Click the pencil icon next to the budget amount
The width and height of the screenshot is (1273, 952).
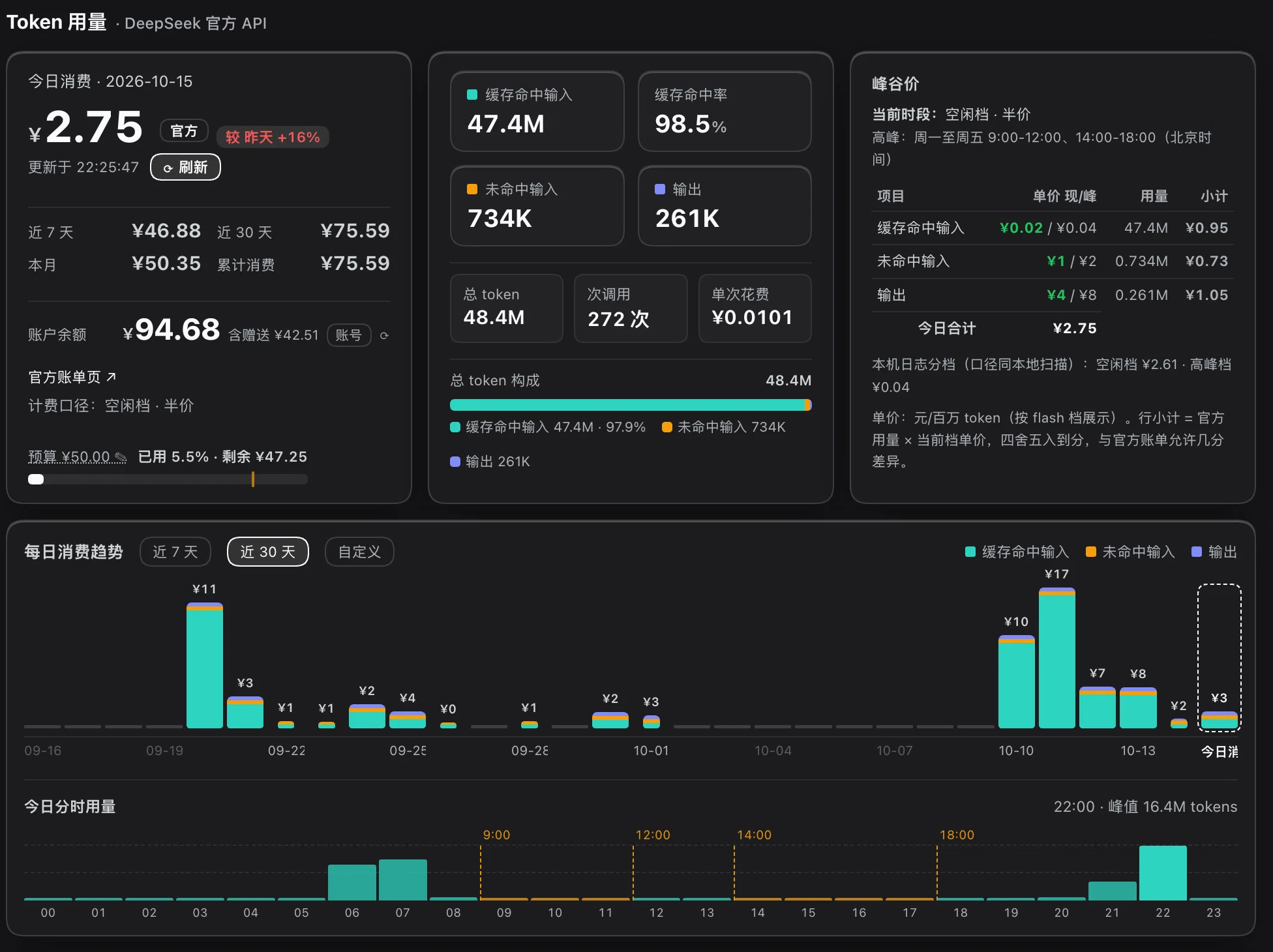(120, 456)
